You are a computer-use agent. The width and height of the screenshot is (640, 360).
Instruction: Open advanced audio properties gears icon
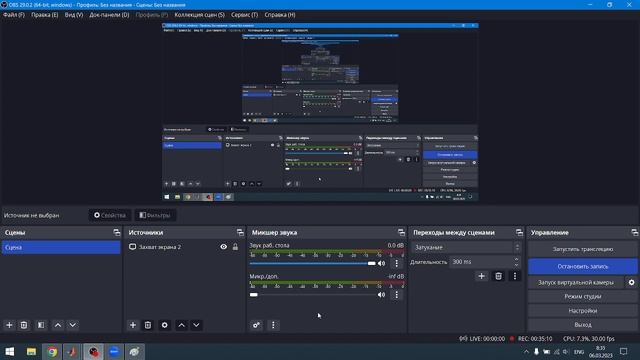[x=256, y=325]
